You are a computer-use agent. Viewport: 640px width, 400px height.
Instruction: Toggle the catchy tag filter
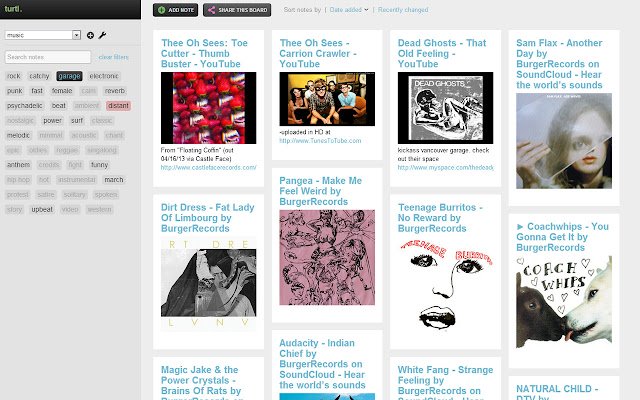pyautogui.click(x=39, y=76)
